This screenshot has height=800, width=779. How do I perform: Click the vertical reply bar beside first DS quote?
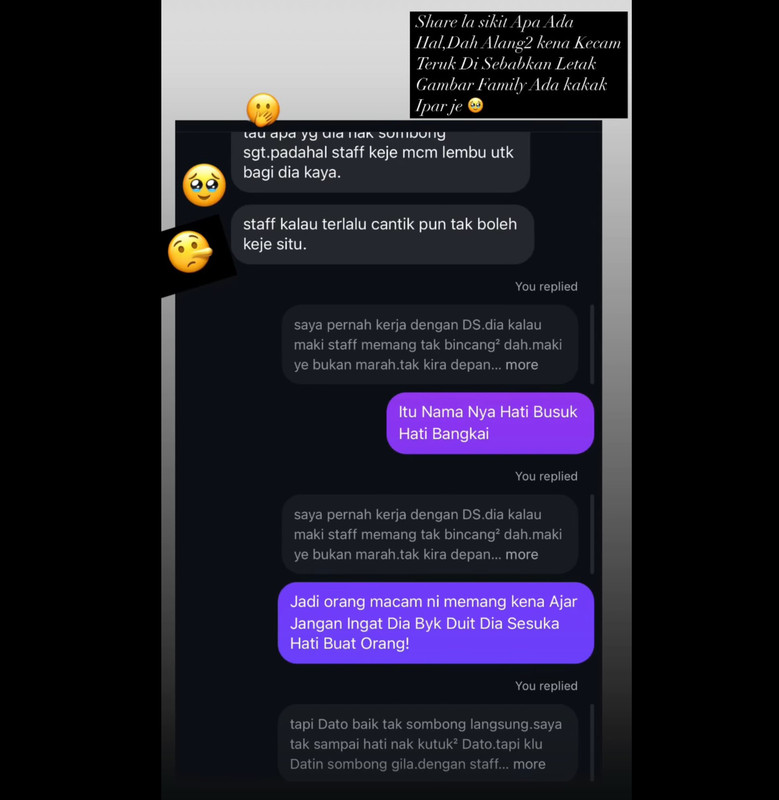(592, 344)
